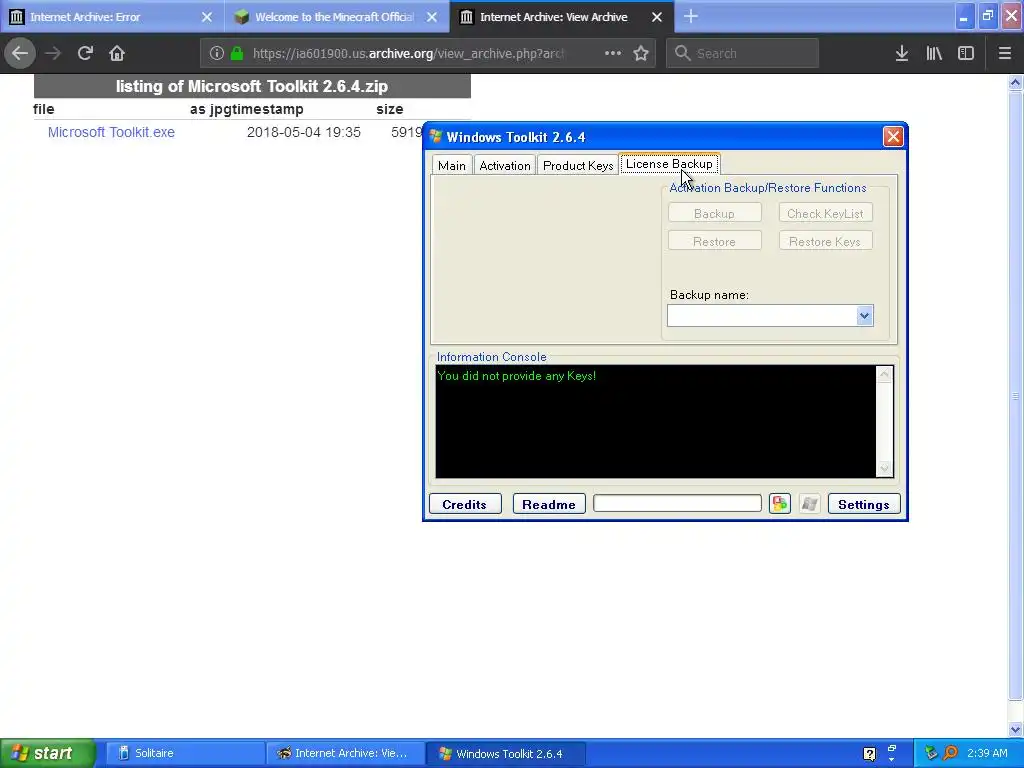Switch to the Internet Archive: Error tab
Screen dimensions: 1024x768
(112, 17)
